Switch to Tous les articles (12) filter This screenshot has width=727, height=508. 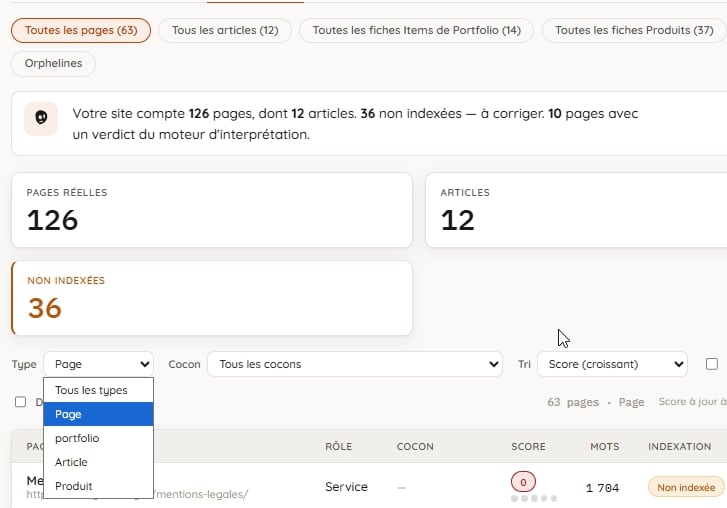click(225, 31)
